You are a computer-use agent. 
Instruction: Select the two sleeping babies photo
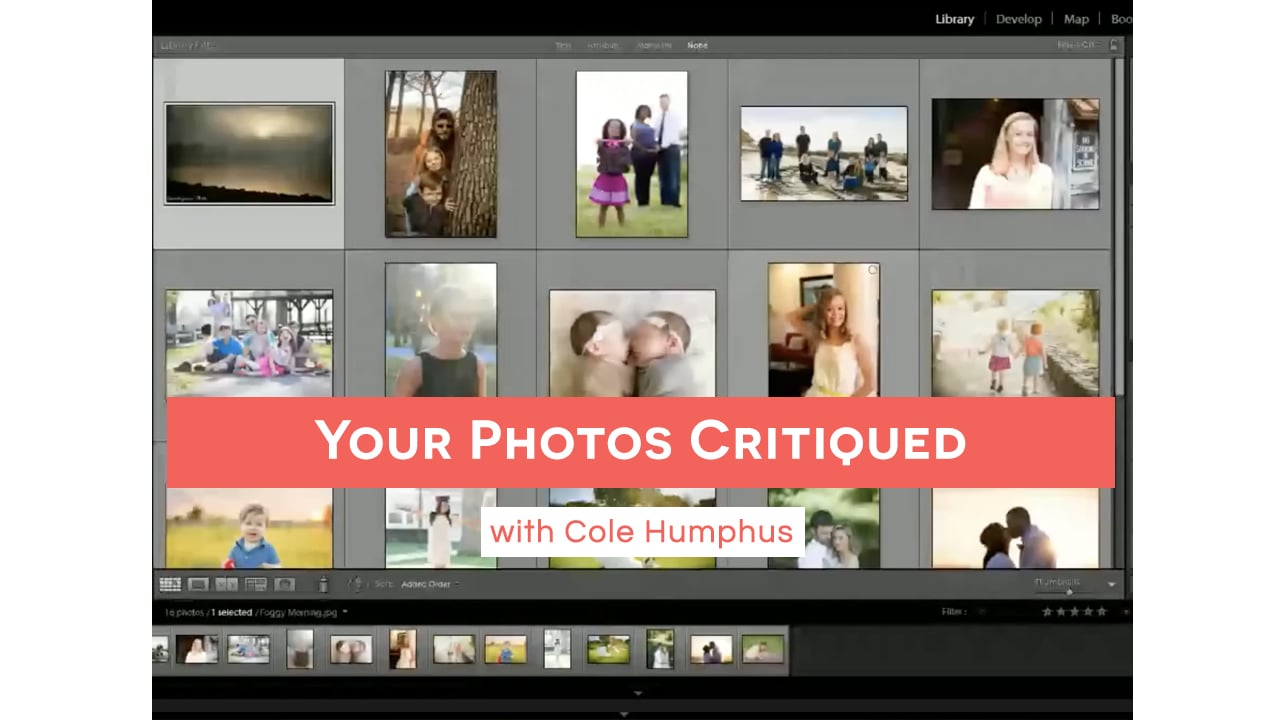tap(632, 343)
